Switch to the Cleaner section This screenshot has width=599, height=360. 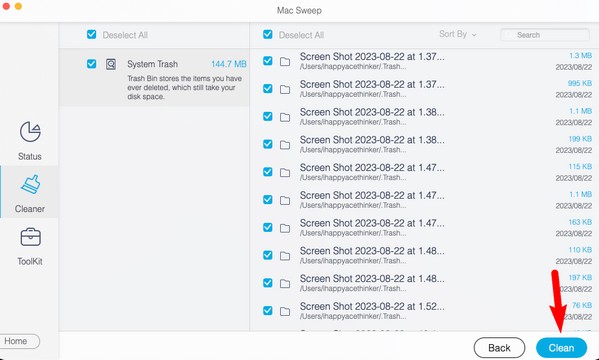click(30, 193)
